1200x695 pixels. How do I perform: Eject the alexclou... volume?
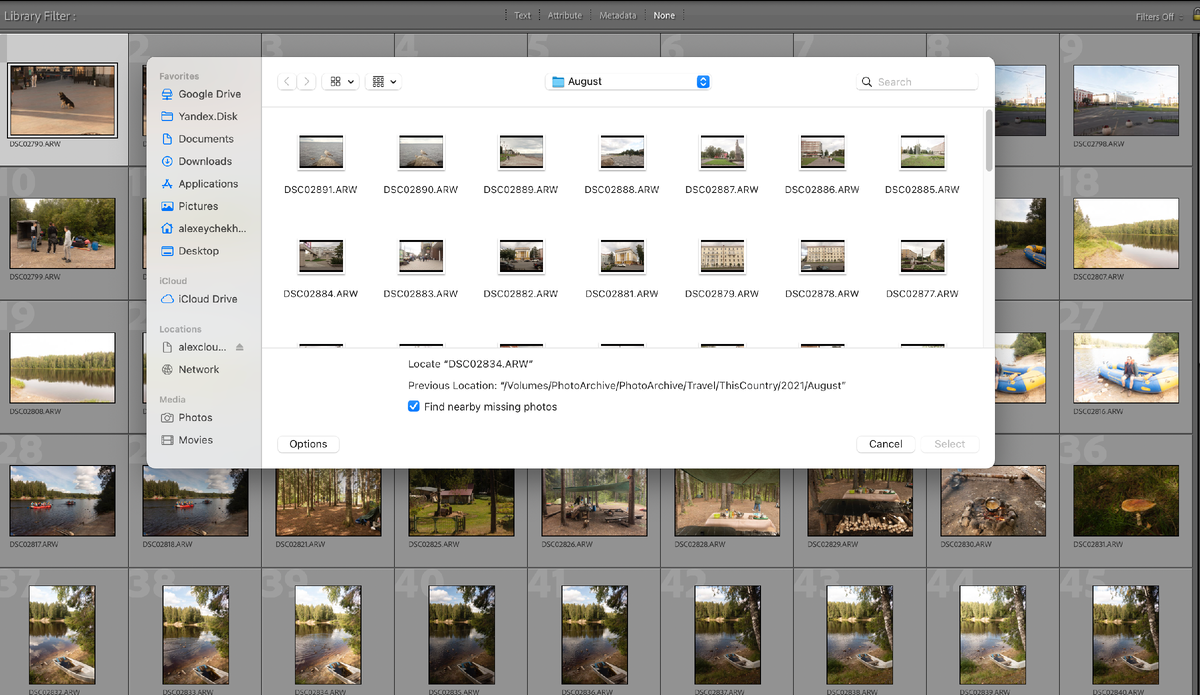[239, 347]
